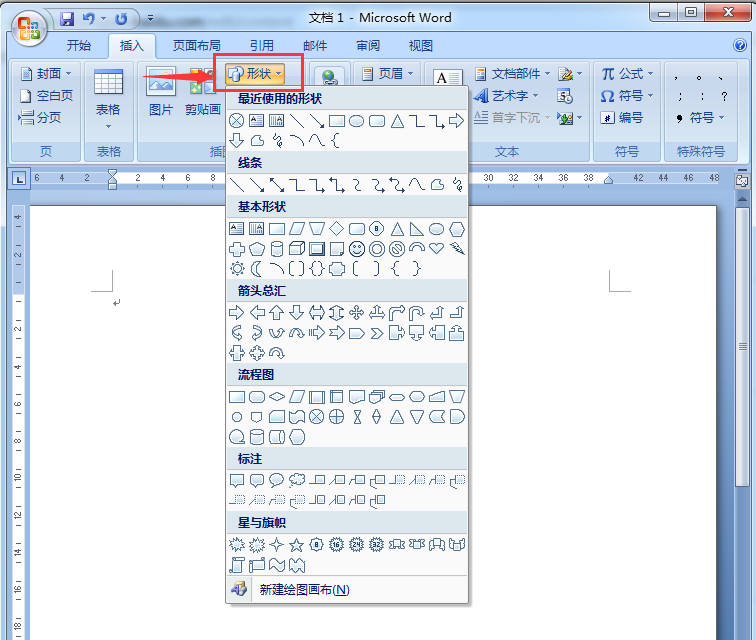The height and width of the screenshot is (640, 756).
Task: Choose the U-turn arrow shape
Action: (x=416, y=313)
